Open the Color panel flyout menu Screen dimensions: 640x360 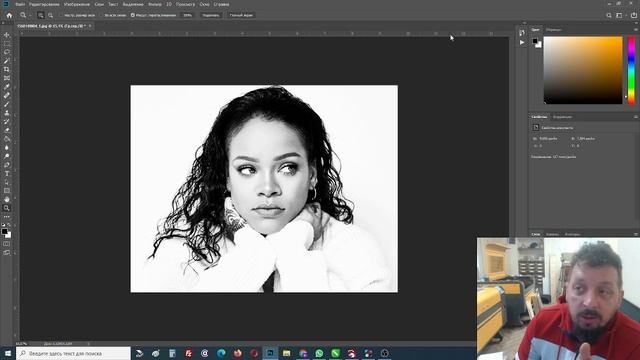636,30
